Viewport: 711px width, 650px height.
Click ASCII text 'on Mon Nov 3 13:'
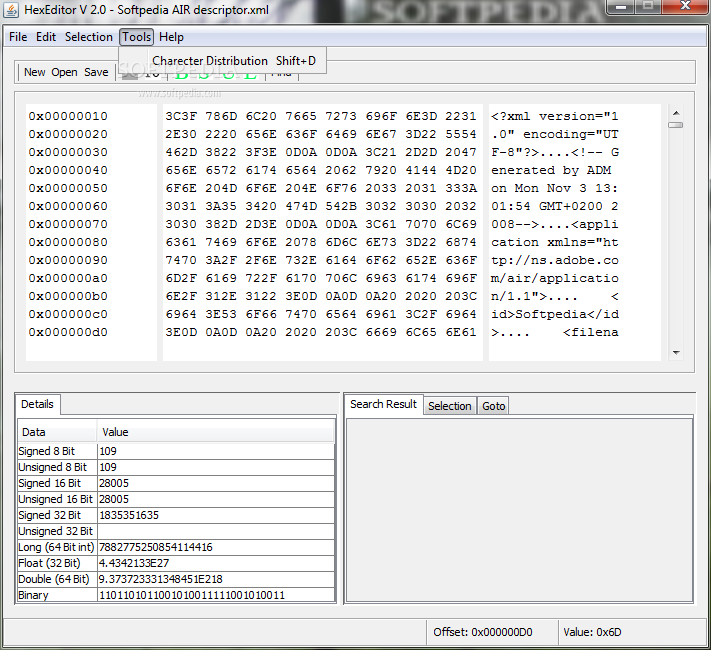(x=555, y=188)
